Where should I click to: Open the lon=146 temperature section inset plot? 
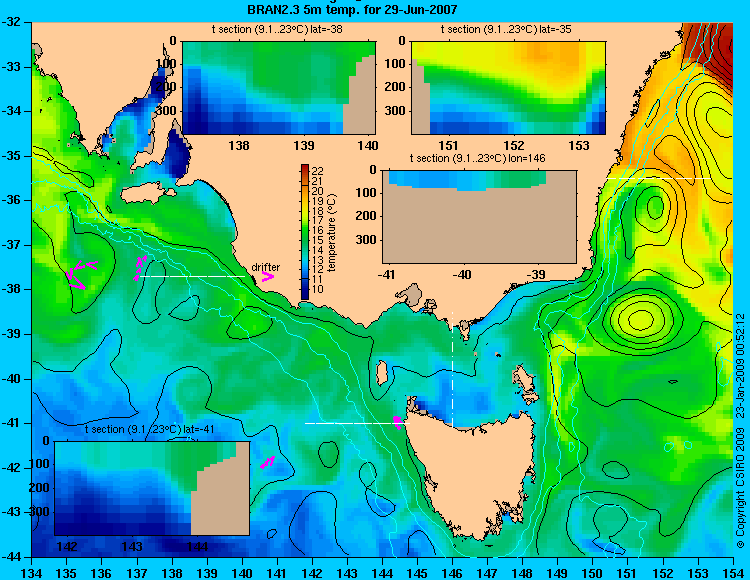coord(479,217)
